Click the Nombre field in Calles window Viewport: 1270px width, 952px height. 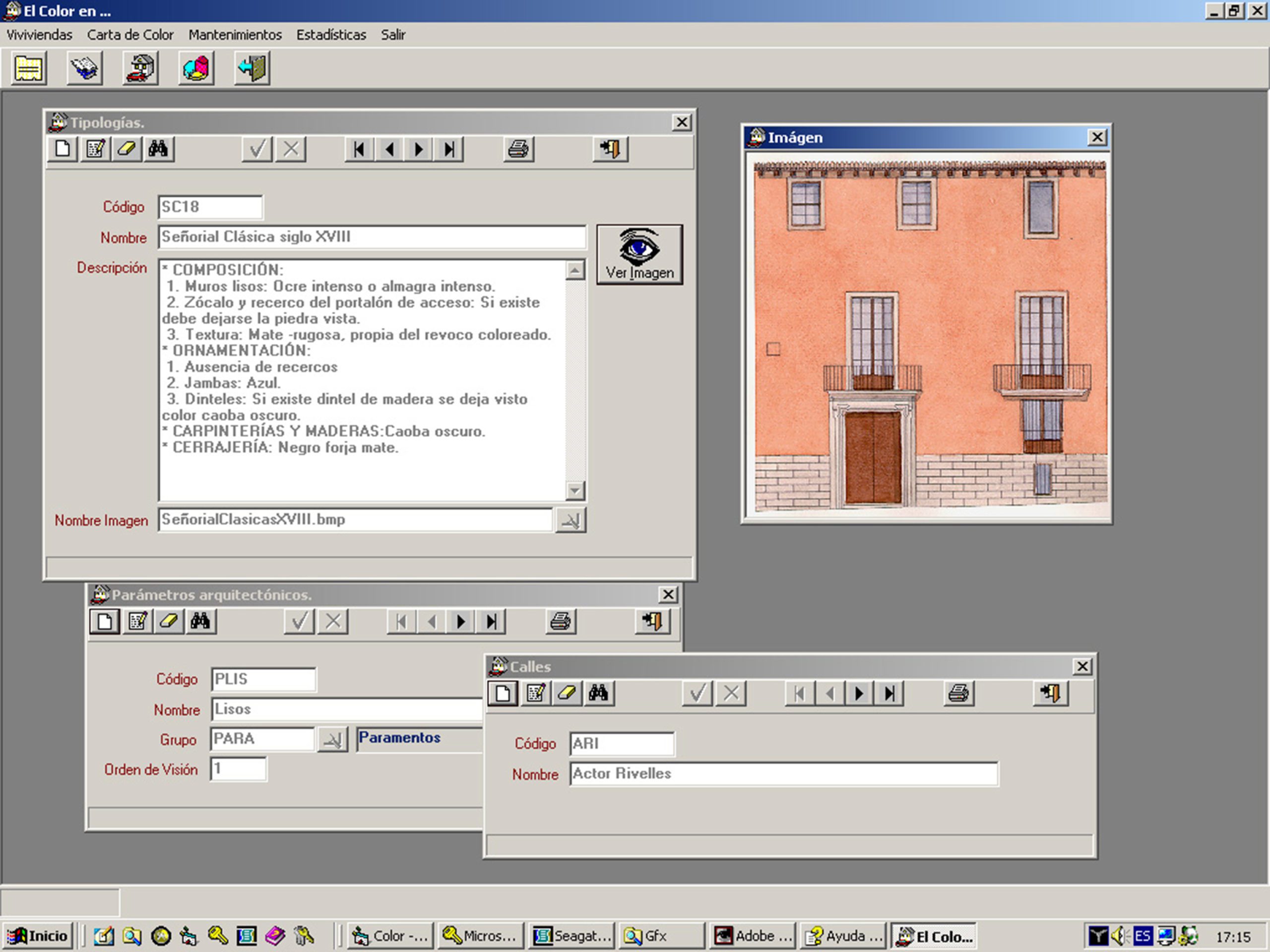784,774
